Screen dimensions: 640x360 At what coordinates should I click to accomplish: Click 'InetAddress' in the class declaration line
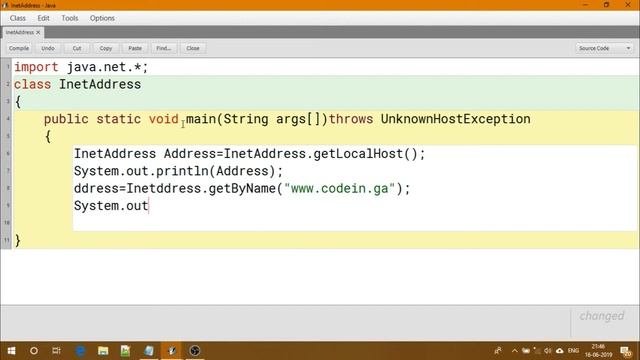[x=100, y=84]
